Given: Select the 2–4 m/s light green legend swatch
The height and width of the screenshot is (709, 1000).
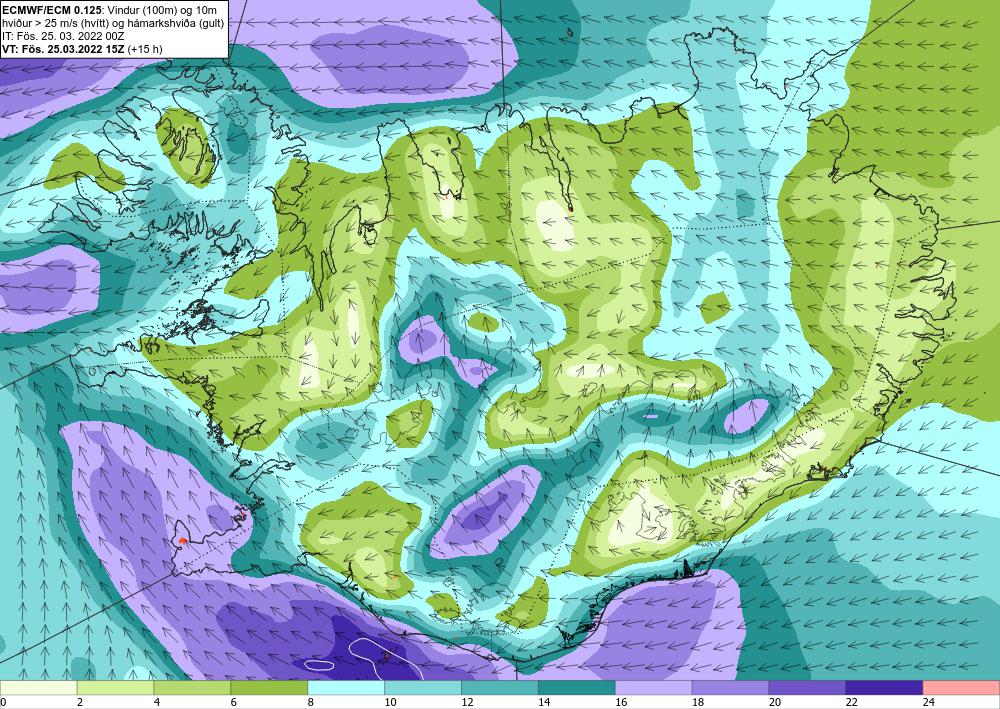Looking at the screenshot, I should [115, 688].
